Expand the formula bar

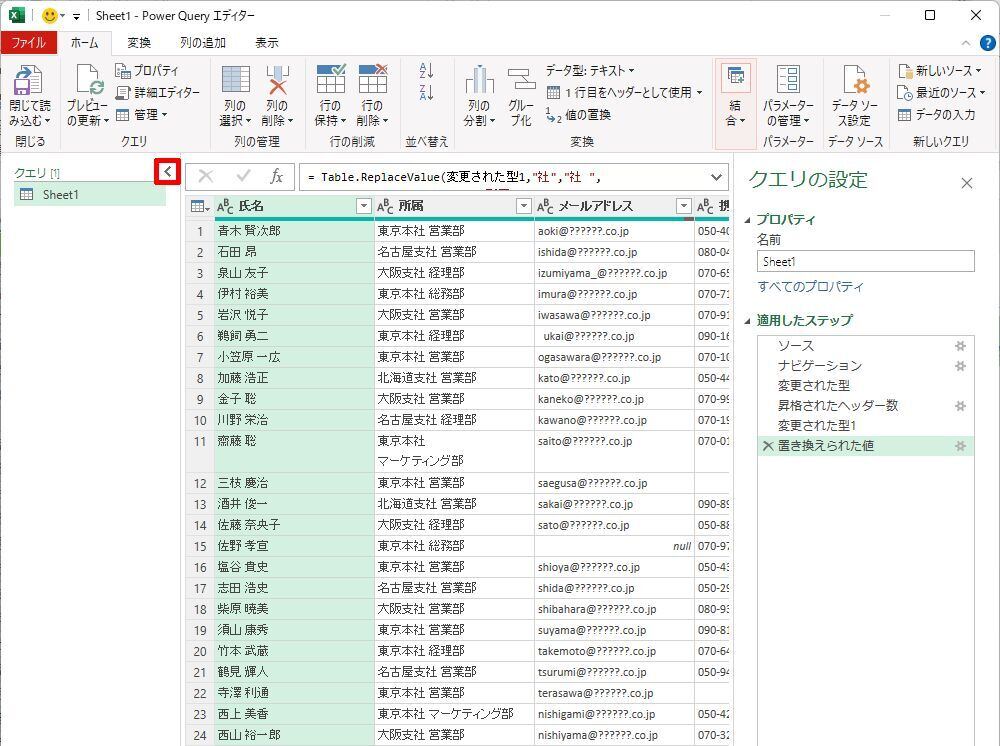point(716,177)
